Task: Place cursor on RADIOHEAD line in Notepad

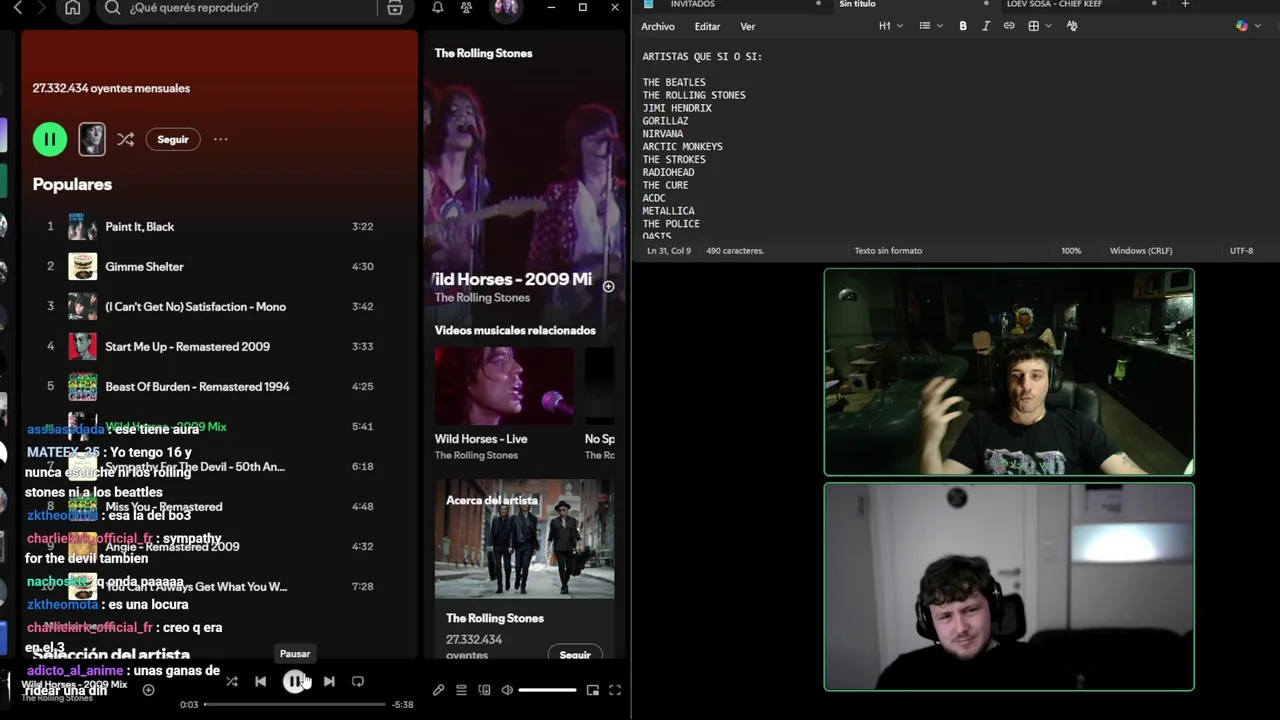Action: [668, 172]
